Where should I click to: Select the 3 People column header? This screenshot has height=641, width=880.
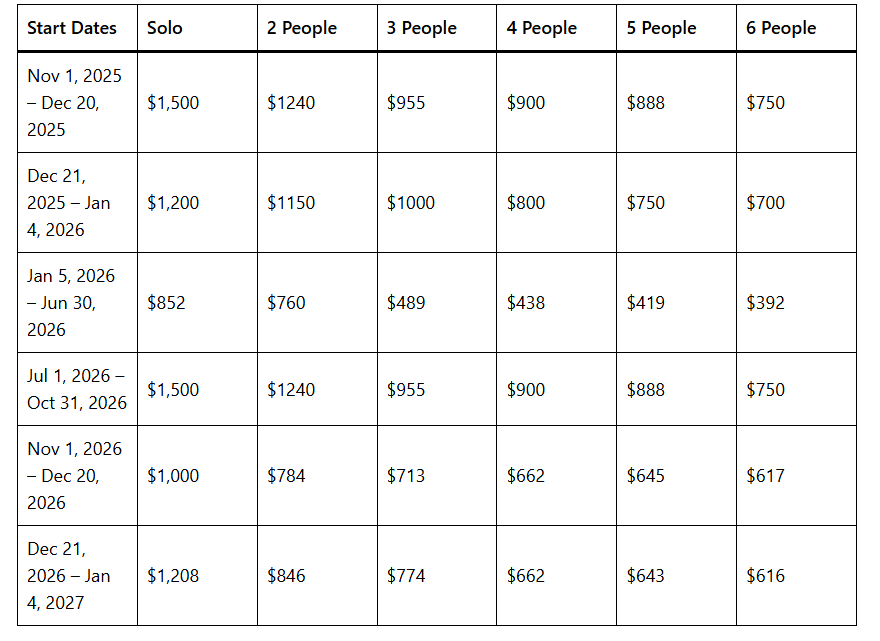click(422, 28)
